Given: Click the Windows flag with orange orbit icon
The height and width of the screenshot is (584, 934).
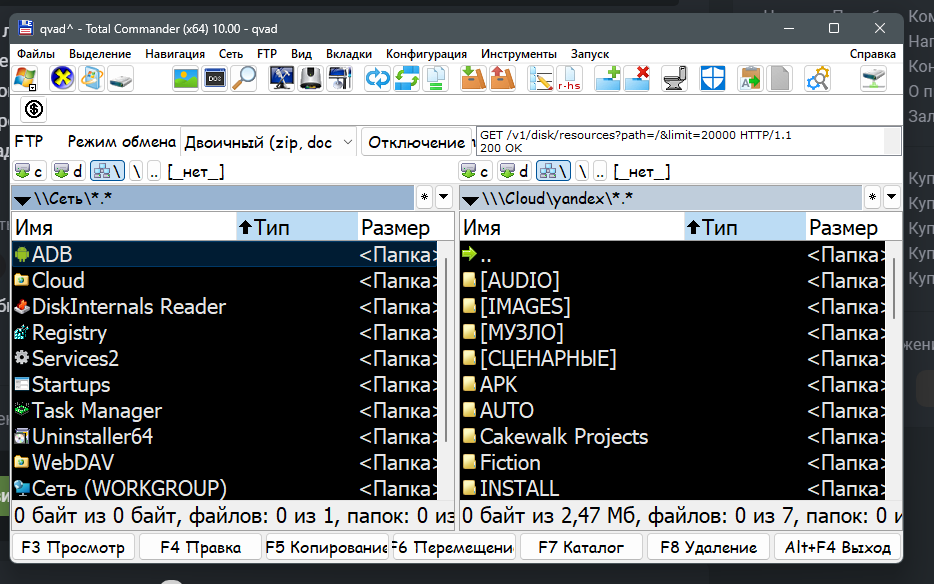Looking at the screenshot, I should coord(91,79).
